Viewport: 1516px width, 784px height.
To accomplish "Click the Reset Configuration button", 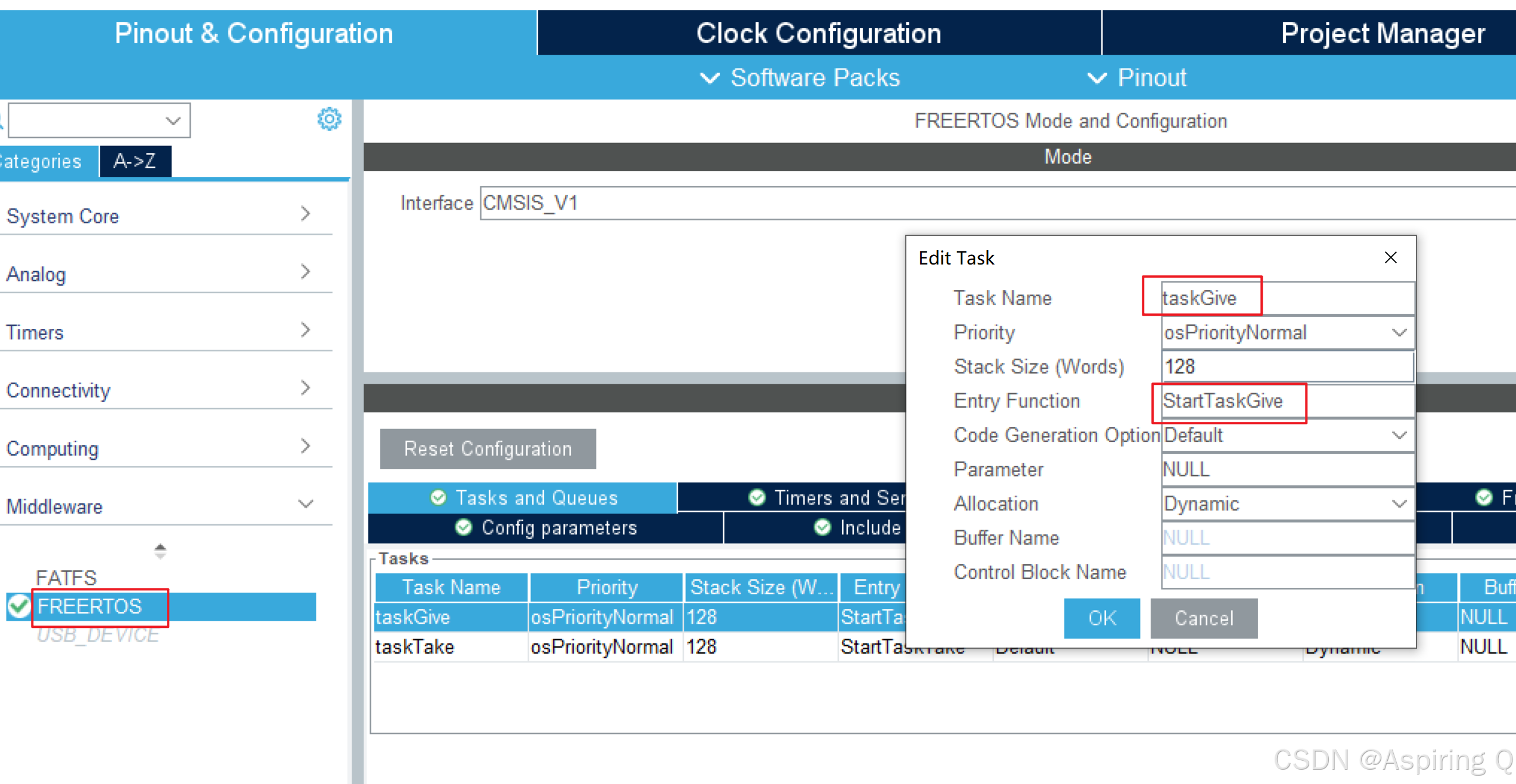I will click(488, 449).
